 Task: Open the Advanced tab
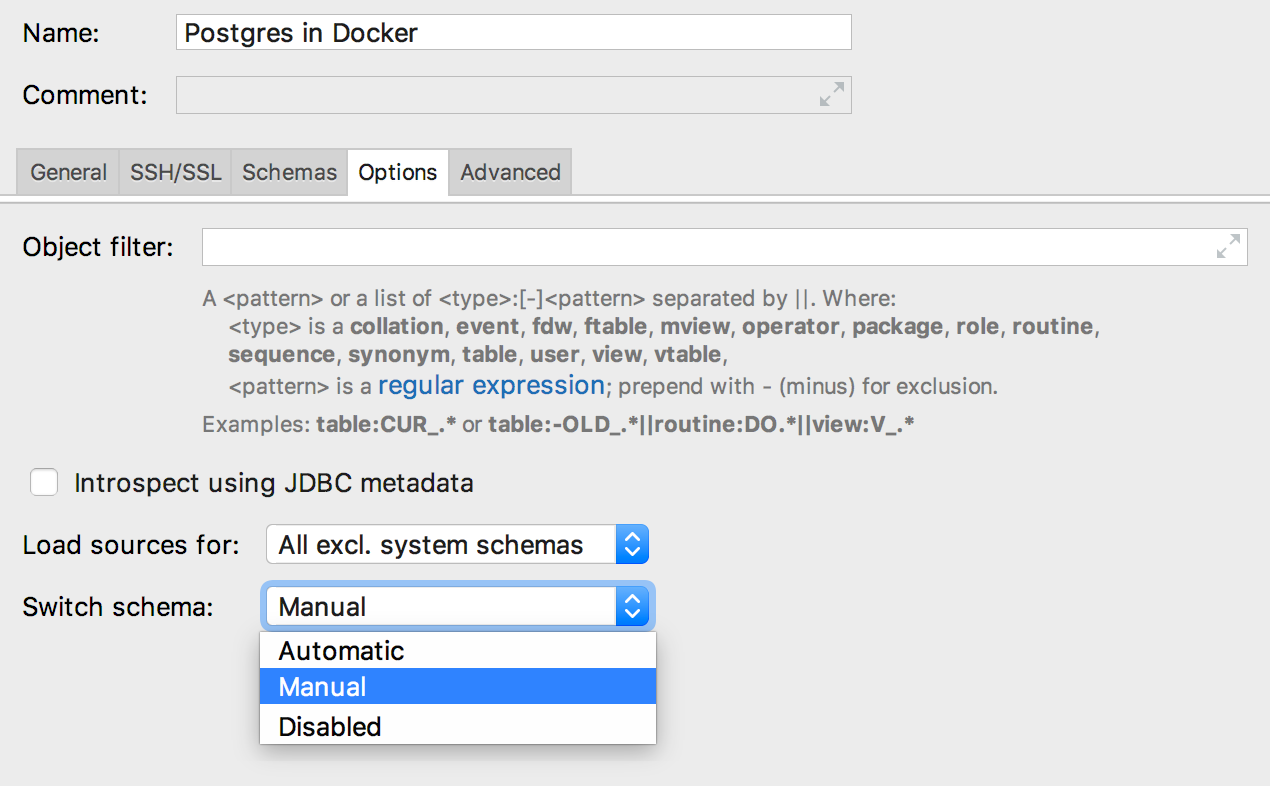(x=510, y=172)
